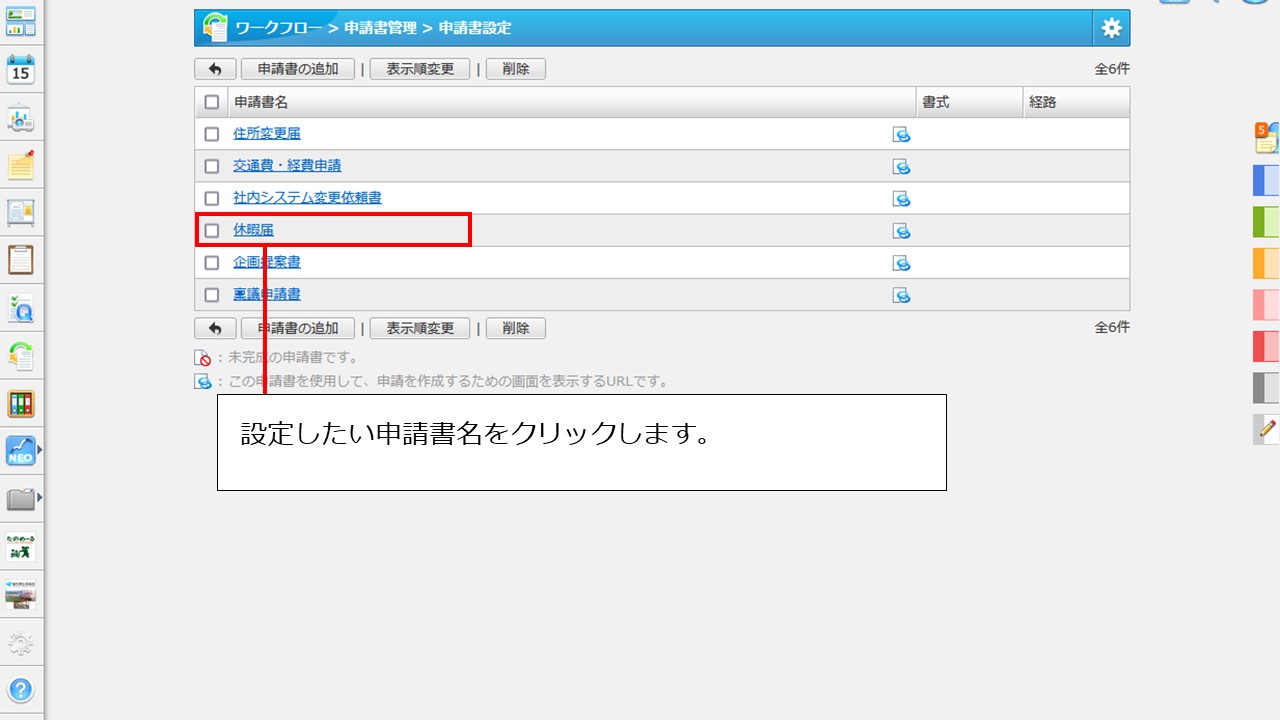Click the URL icon for 休暇届
This screenshot has height=720, width=1280.
[902, 231]
